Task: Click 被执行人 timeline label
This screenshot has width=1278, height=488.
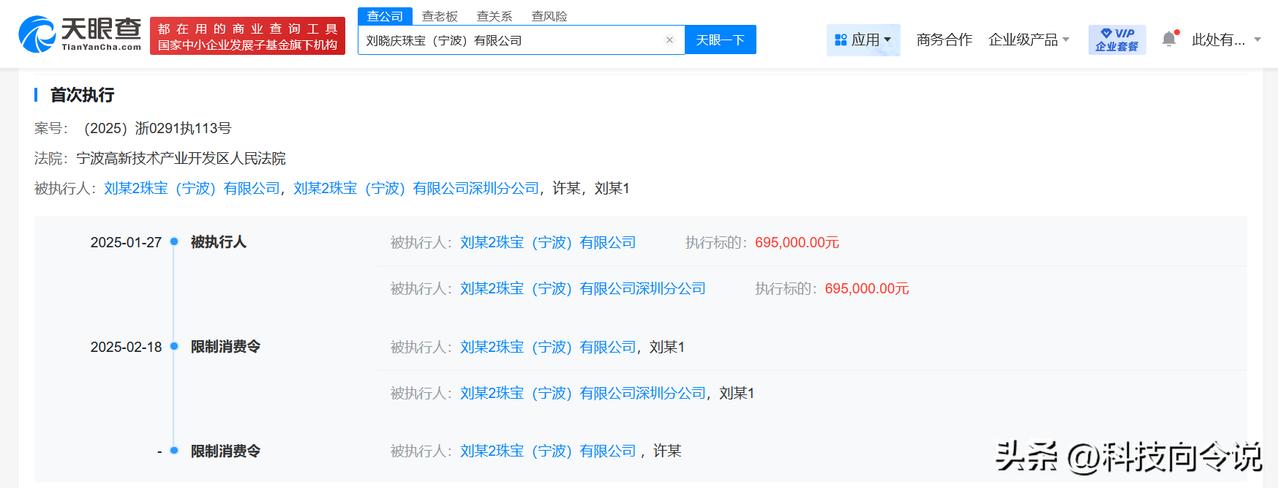Action: (x=218, y=242)
